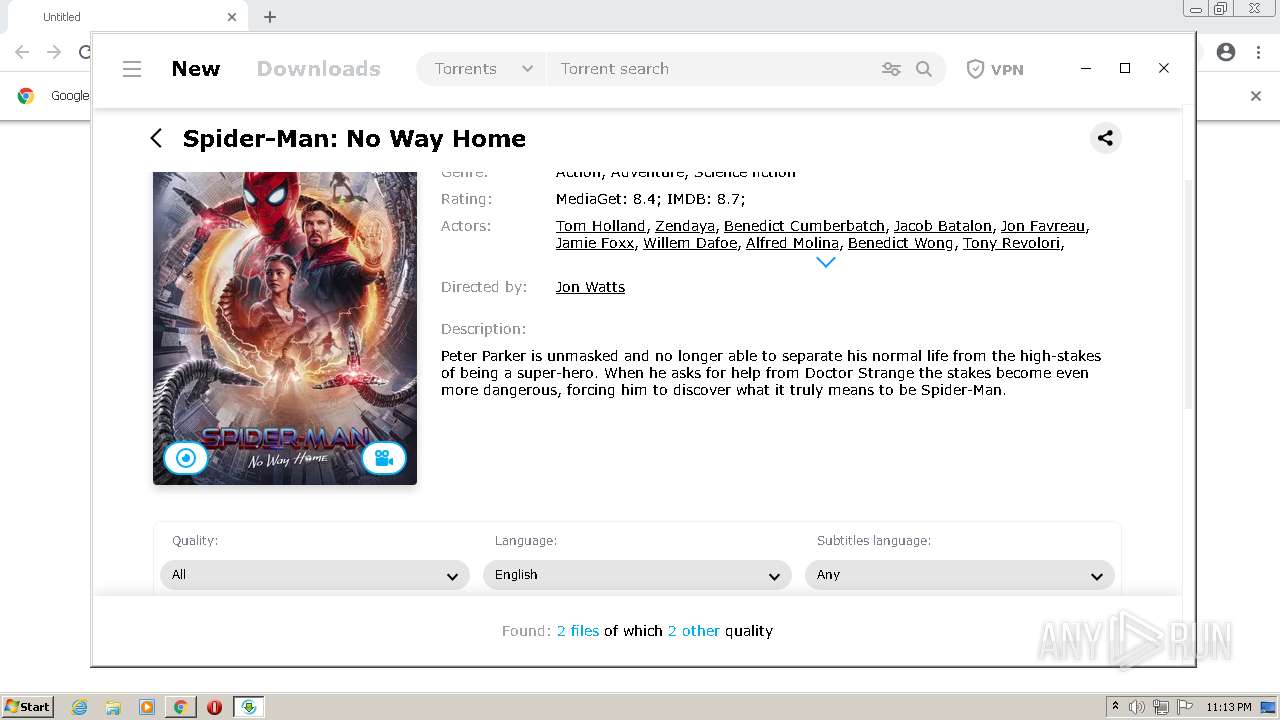Click the camera trailer icon on poster

coord(383,458)
